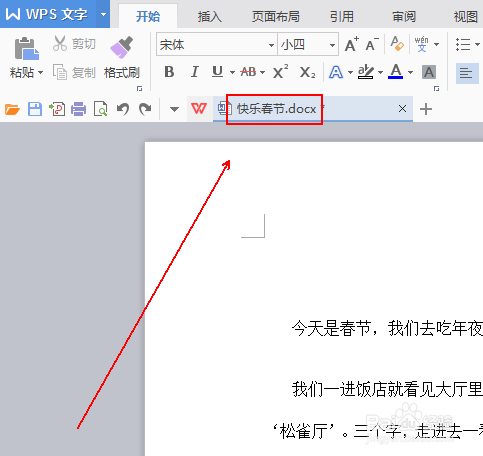Screen dimensions: 483x456
Task: Expand the font color dropdown arrow
Action: click(x=410, y=72)
